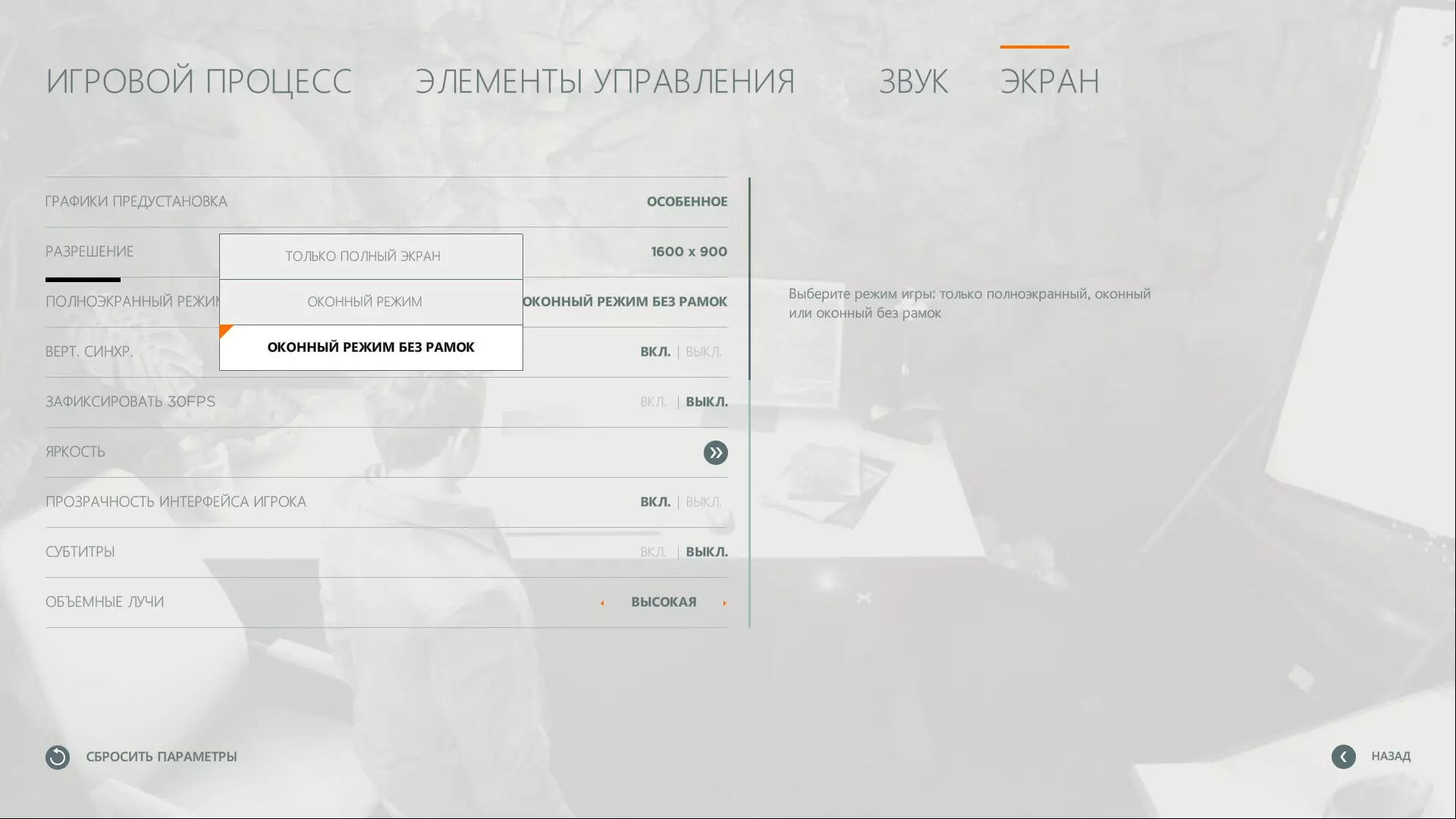Click Назад button label
Screen dimensions: 1456x819
(1390, 756)
